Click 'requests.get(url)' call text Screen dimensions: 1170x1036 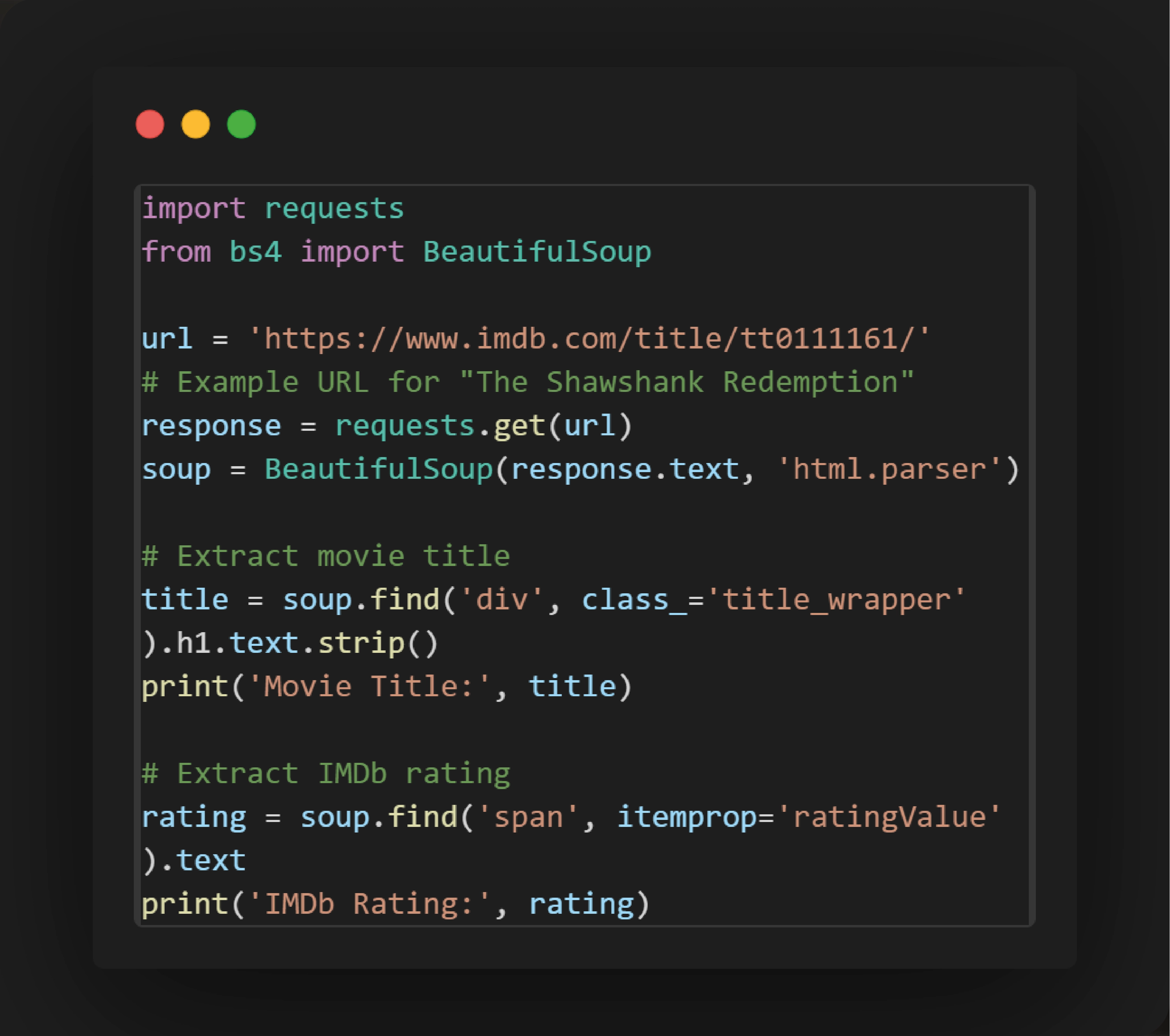pyautogui.click(x=484, y=426)
